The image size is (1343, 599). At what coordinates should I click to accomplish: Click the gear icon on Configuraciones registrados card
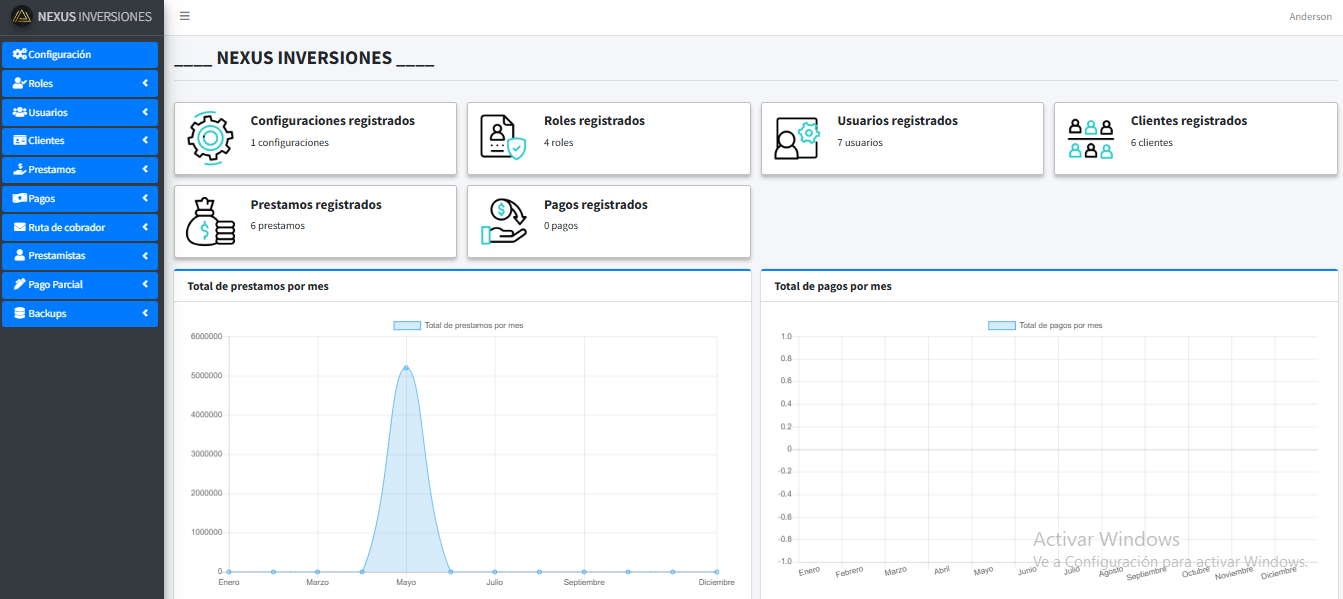[x=208, y=139]
